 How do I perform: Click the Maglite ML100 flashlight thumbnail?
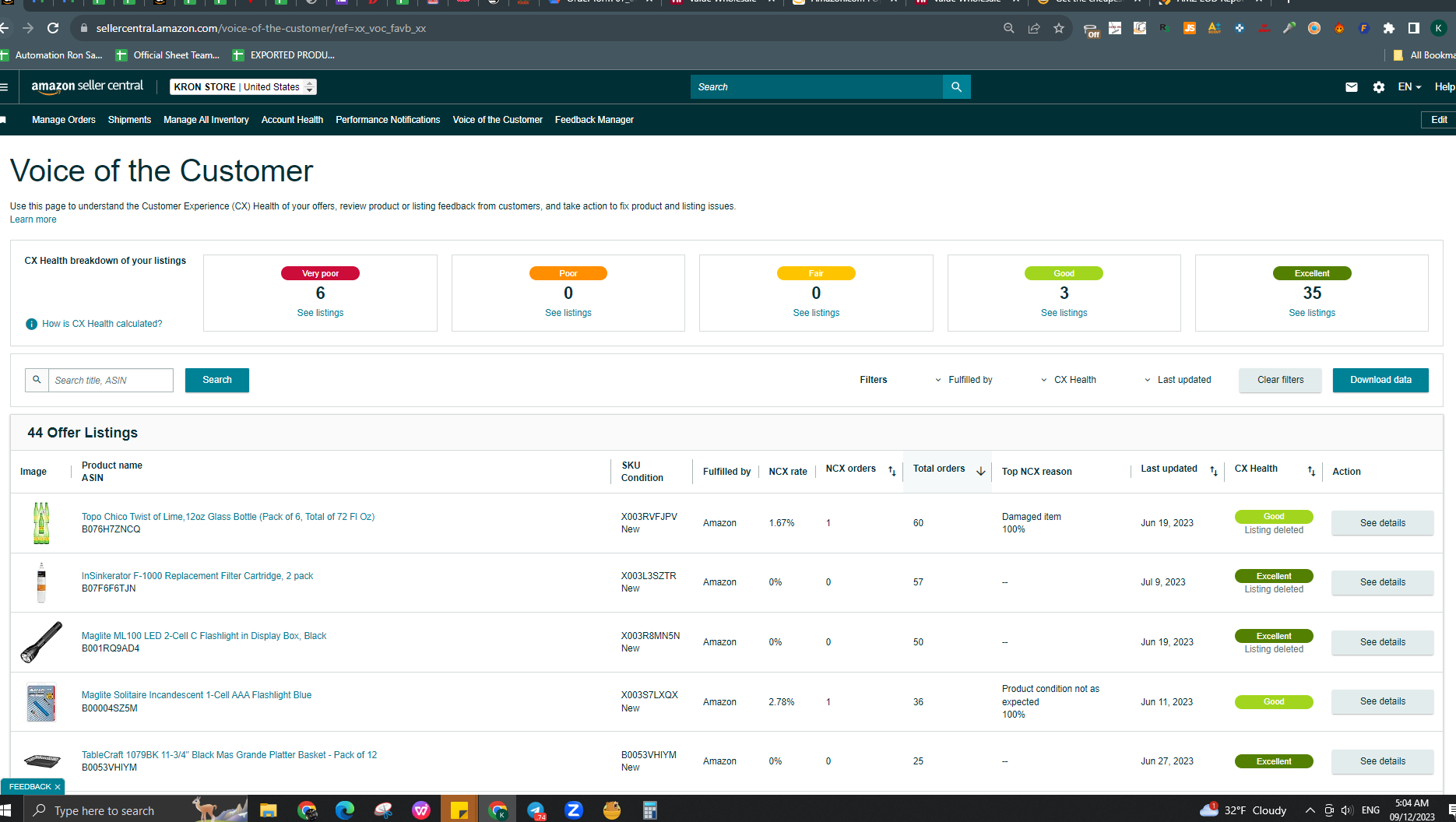[41, 642]
